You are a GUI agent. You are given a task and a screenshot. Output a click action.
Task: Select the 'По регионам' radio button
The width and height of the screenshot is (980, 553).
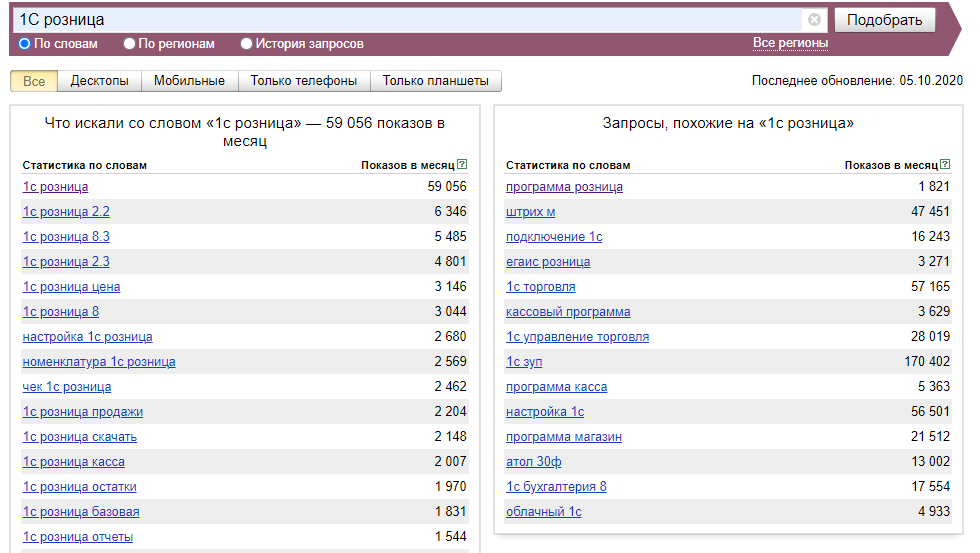click(x=129, y=44)
